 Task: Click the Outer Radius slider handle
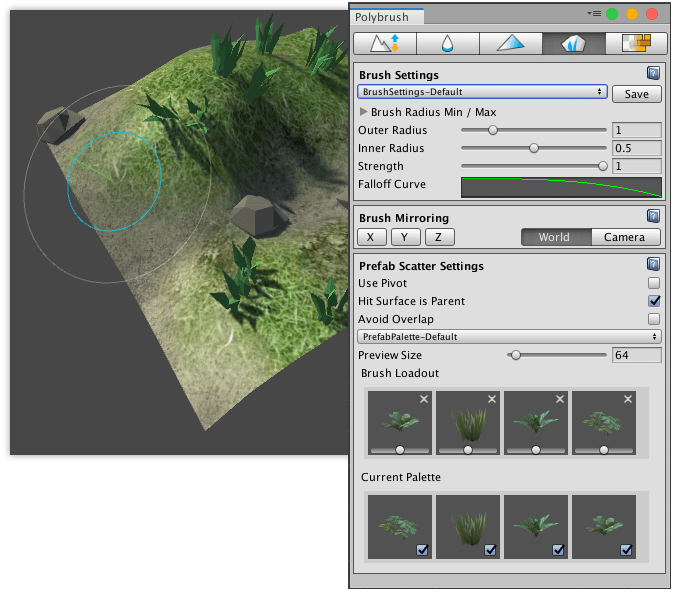coord(493,130)
